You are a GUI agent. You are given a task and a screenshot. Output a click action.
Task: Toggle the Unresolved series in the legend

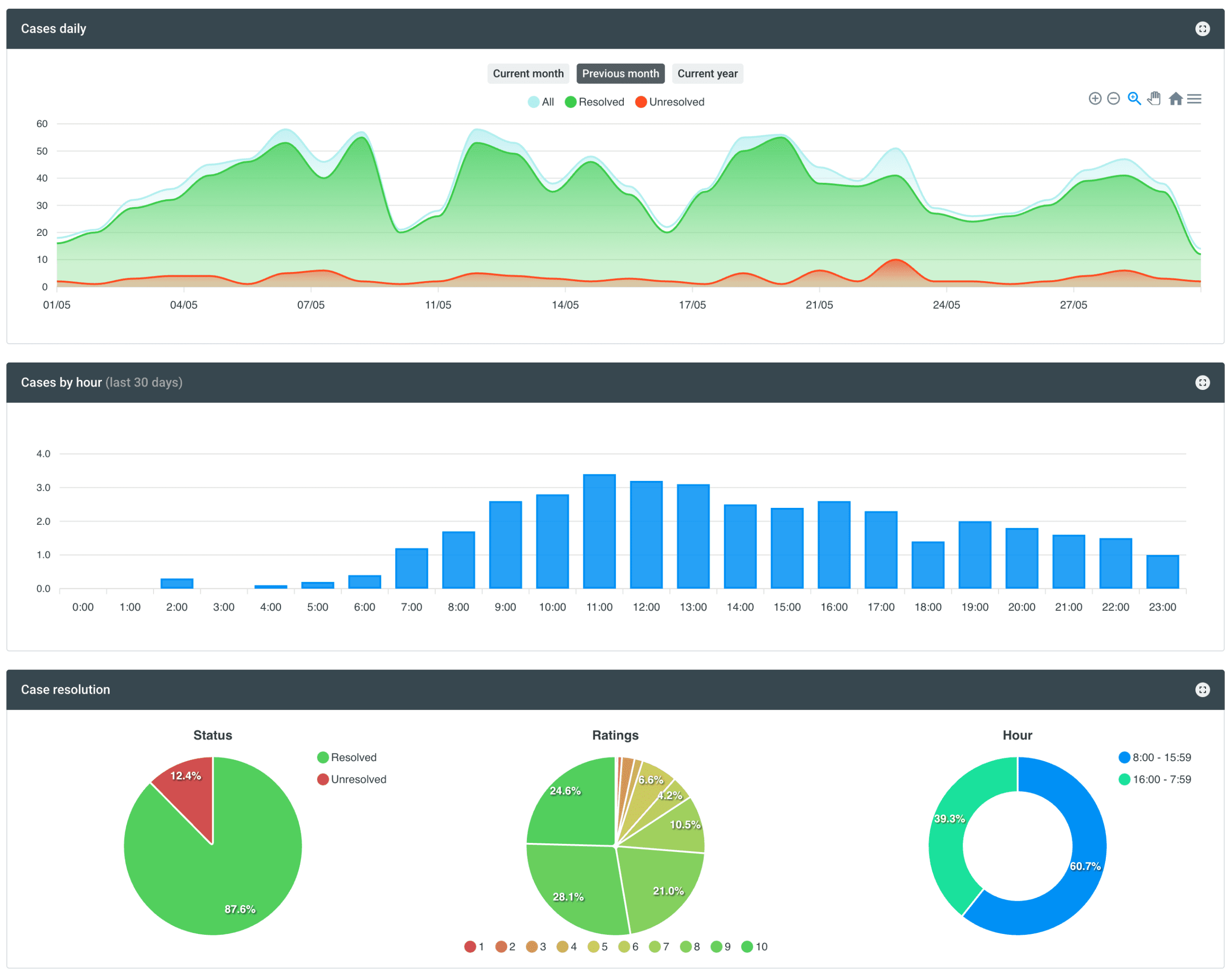click(x=670, y=102)
